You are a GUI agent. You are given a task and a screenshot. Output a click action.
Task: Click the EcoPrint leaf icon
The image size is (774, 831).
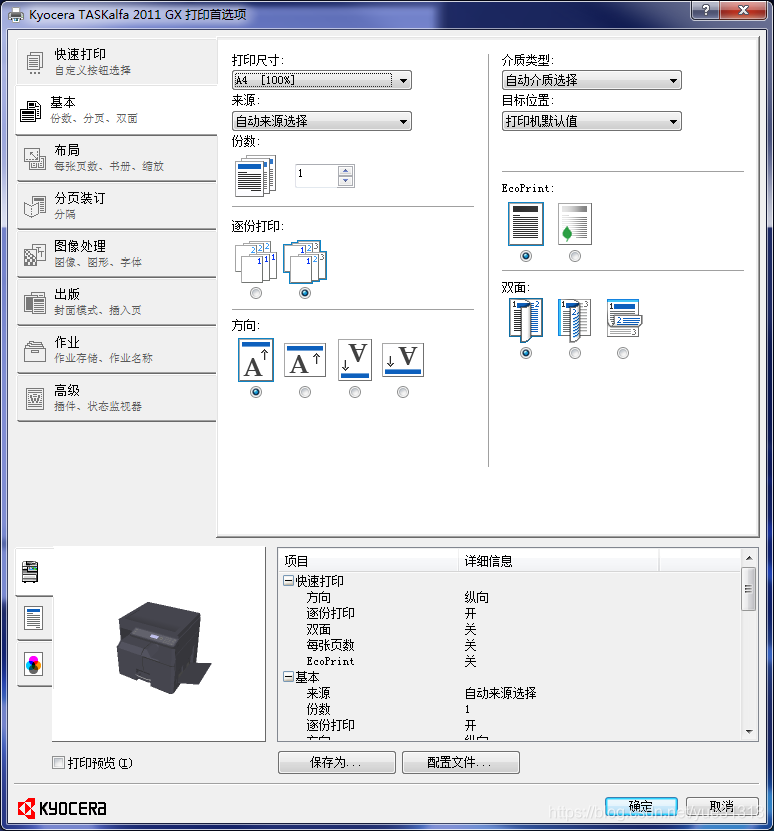(x=575, y=224)
